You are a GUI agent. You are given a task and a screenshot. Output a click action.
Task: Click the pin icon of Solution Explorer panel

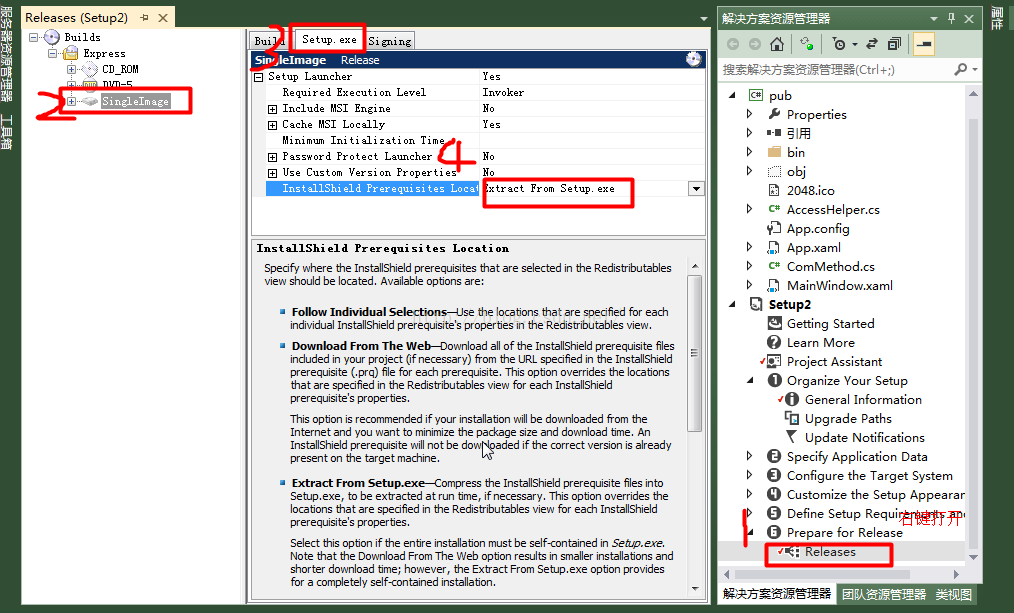tap(951, 19)
